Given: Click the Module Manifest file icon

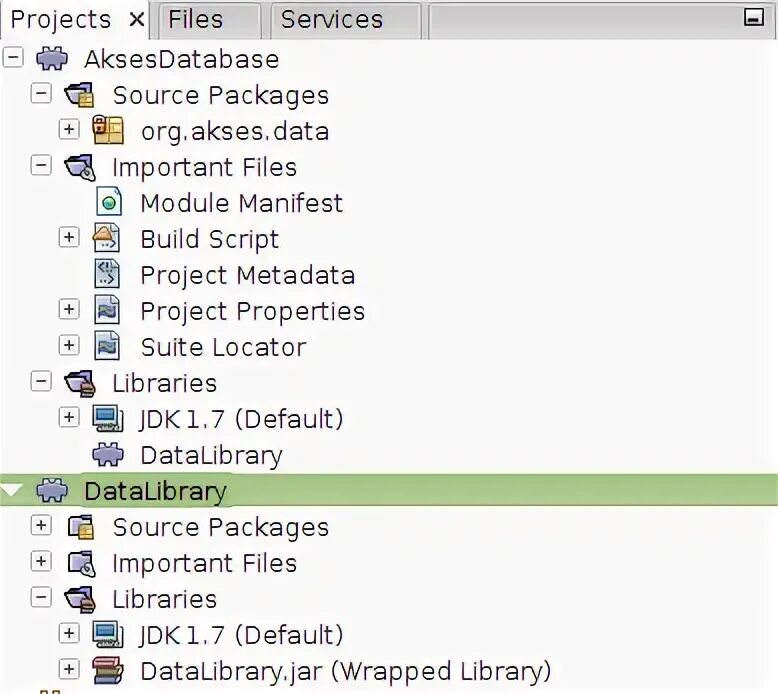Looking at the screenshot, I should (x=109, y=202).
